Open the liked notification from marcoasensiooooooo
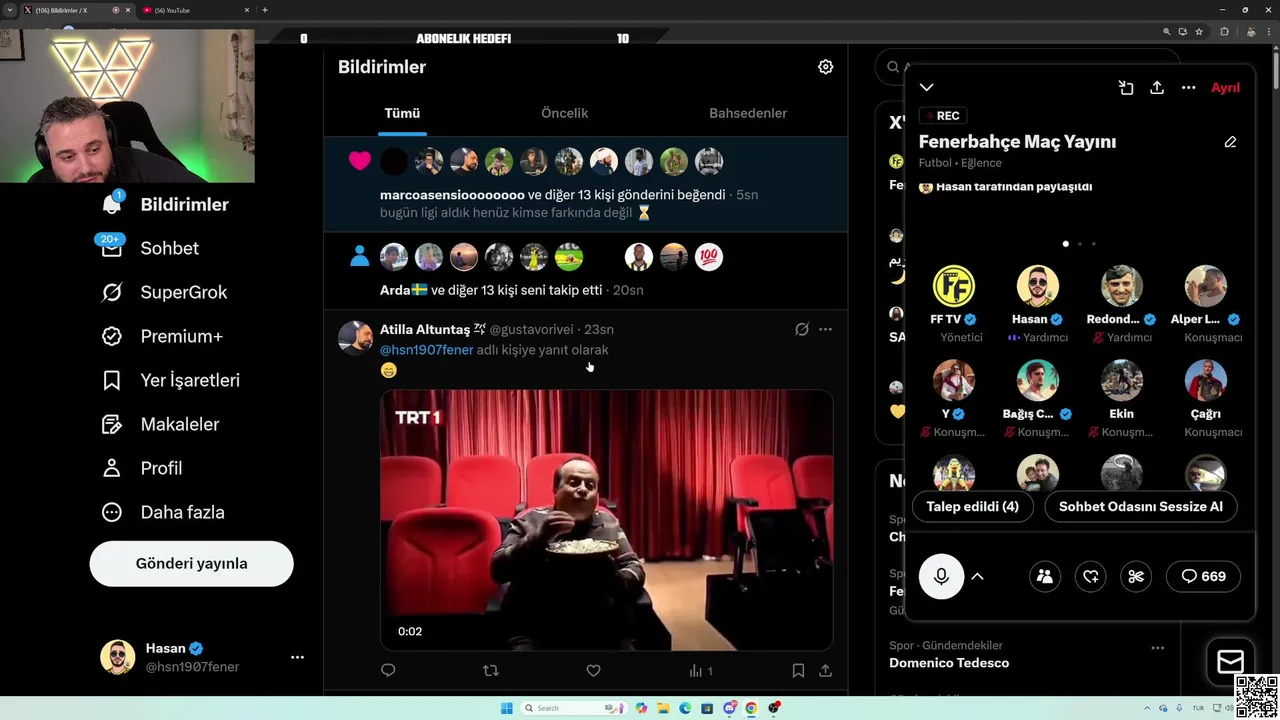 click(586, 185)
